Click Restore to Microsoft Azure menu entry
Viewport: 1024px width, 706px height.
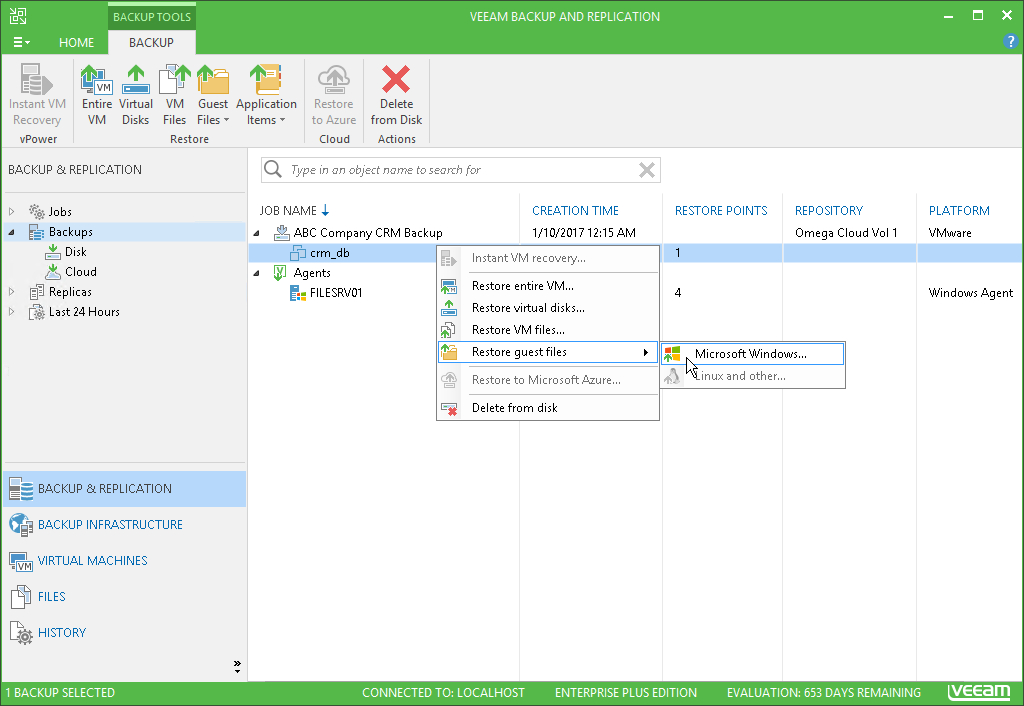pyautogui.click(x=547, y=380)
